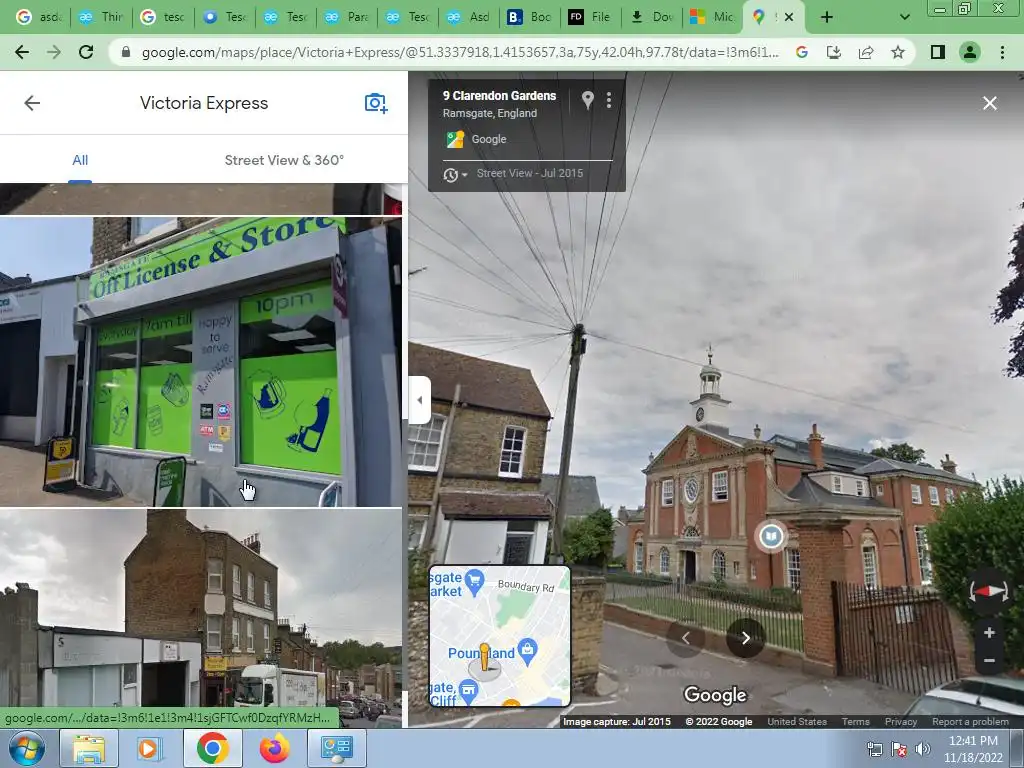Click the install app icon in the address bar
The image size is (1024, 768).
pos(834,52)
